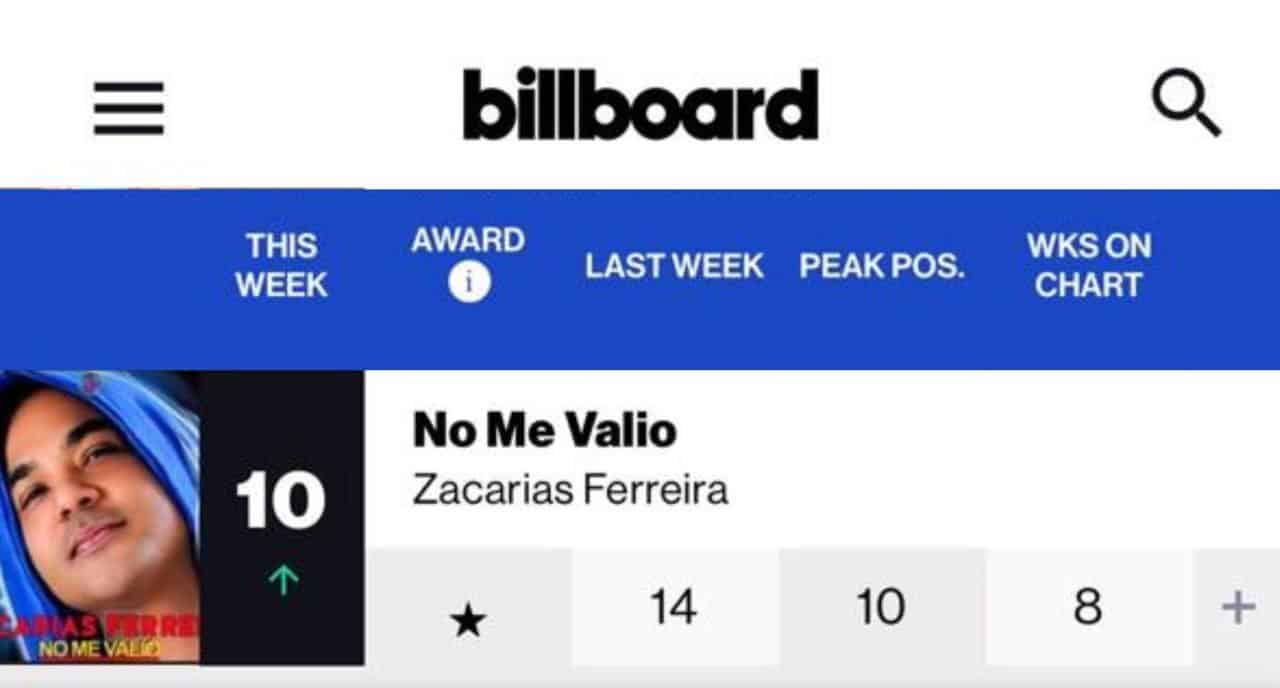
Task: Select the LAST WEEK column header
Action: 674,266
